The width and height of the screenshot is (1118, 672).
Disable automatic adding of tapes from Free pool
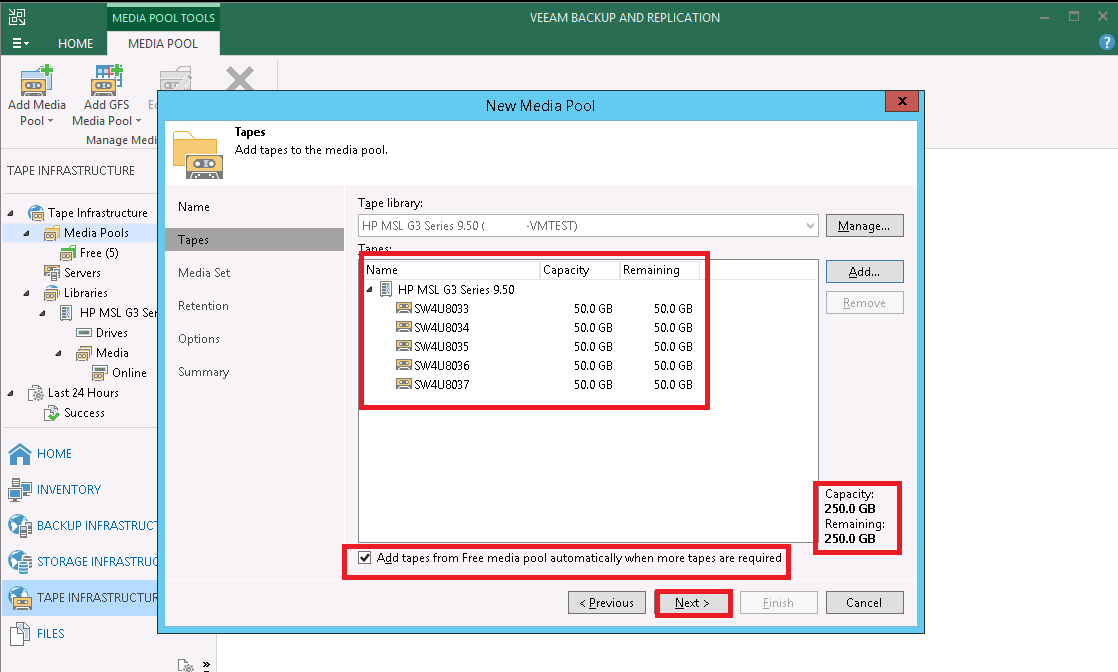pos(365,557)
